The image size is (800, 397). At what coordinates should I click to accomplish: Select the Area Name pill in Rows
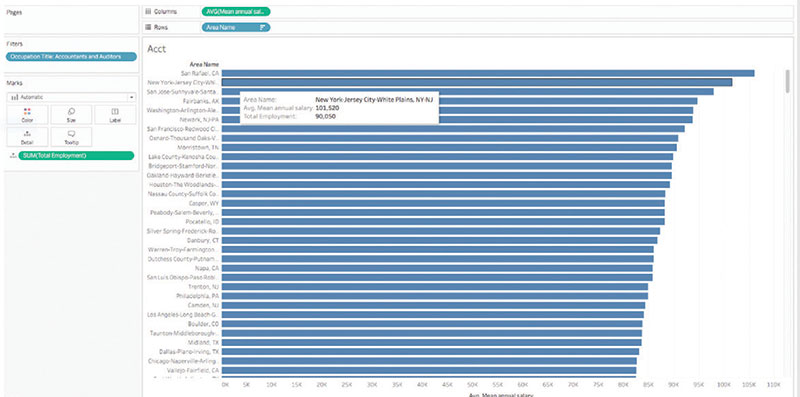pyautogui.click(x=236, y=28)
